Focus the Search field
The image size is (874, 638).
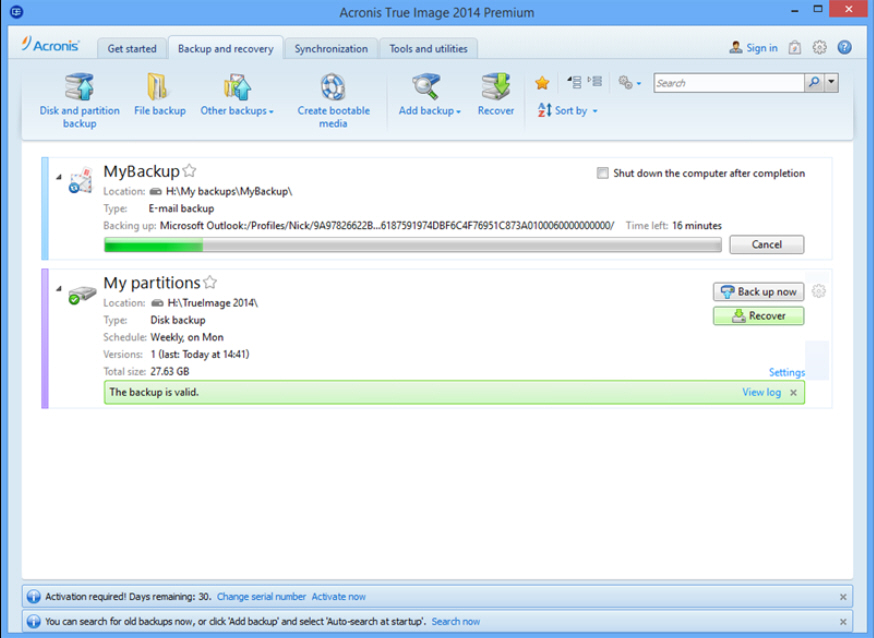(729, 83)
